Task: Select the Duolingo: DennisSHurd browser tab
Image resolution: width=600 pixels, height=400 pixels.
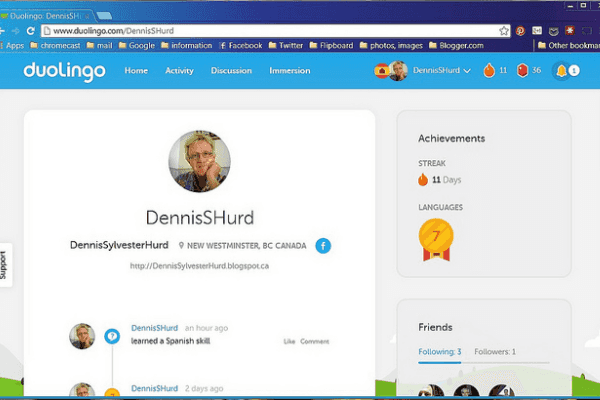Action: click(46, 16)
